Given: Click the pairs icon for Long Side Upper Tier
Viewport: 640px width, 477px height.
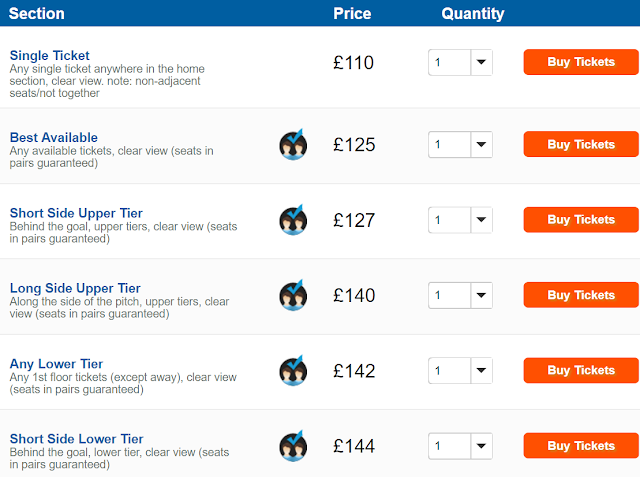Looking at the screenshot, I should pos(293,295).
